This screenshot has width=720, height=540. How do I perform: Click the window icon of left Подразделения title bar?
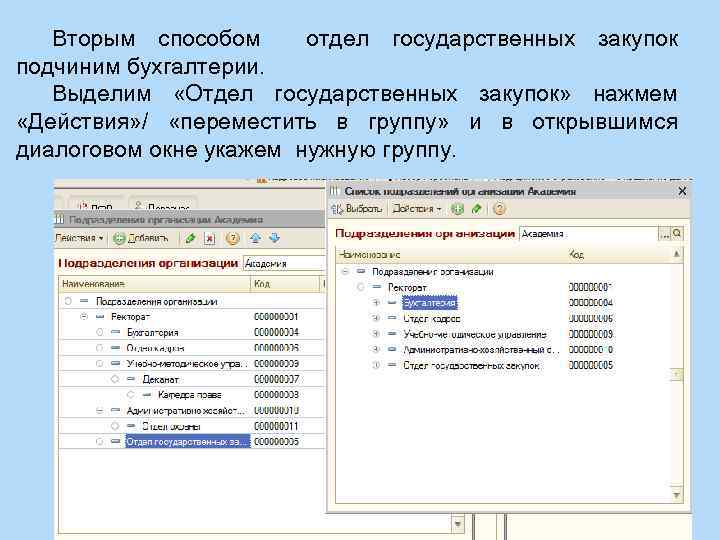point(59,219)
